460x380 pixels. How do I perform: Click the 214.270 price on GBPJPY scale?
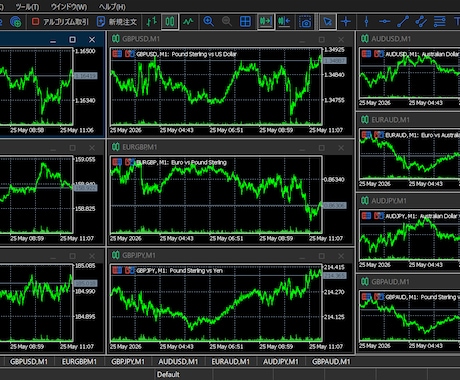point(334,292)
